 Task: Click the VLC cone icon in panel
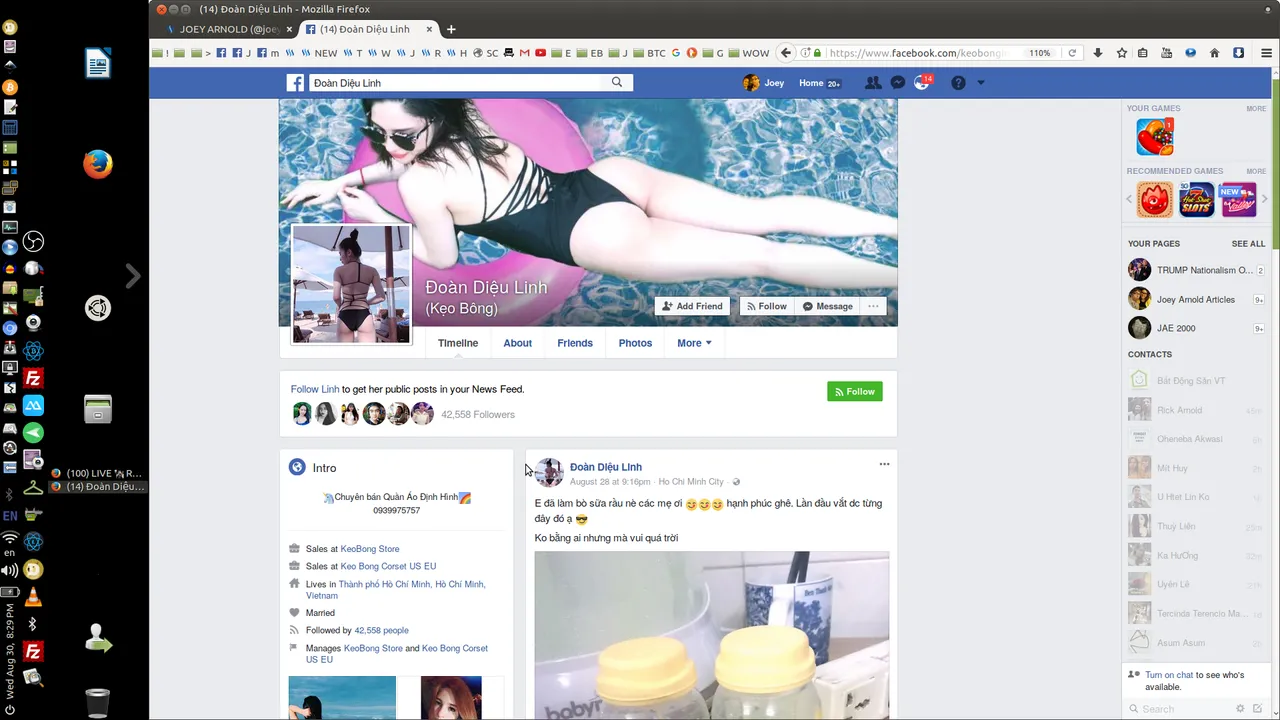33,598
